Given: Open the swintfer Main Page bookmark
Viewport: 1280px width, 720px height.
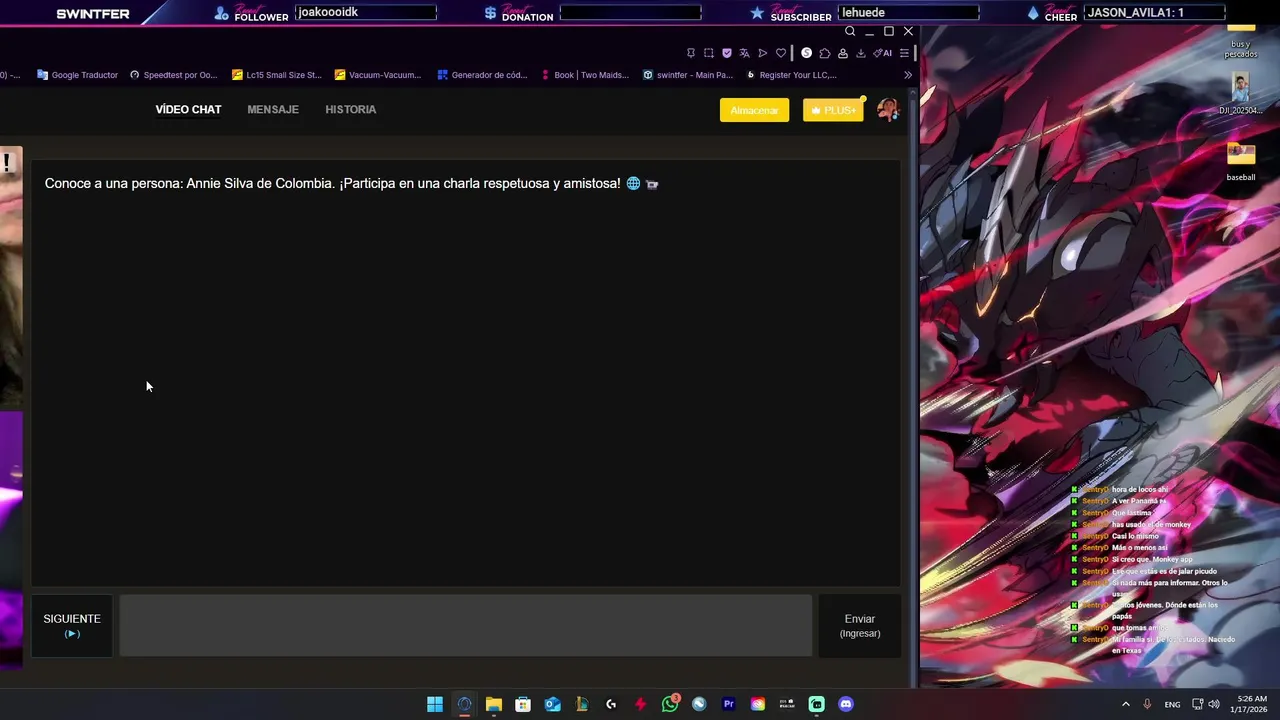Looking at the screenshot, I should (688, 75).
